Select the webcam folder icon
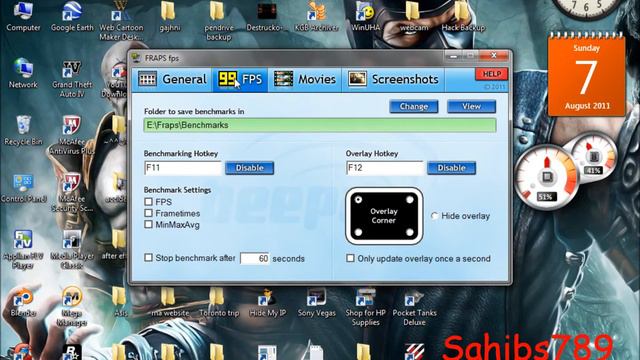The width and height of the screenshot is (640, 360). point(414,16)
